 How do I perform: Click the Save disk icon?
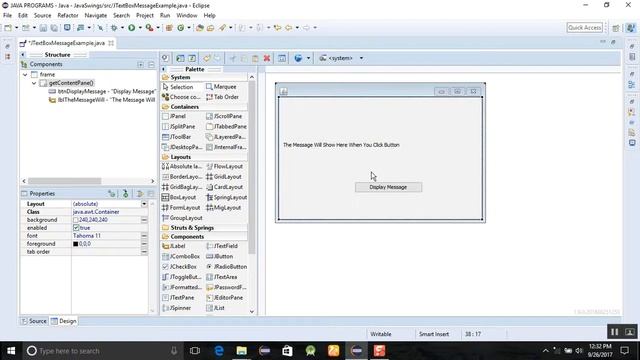(43, 28)
